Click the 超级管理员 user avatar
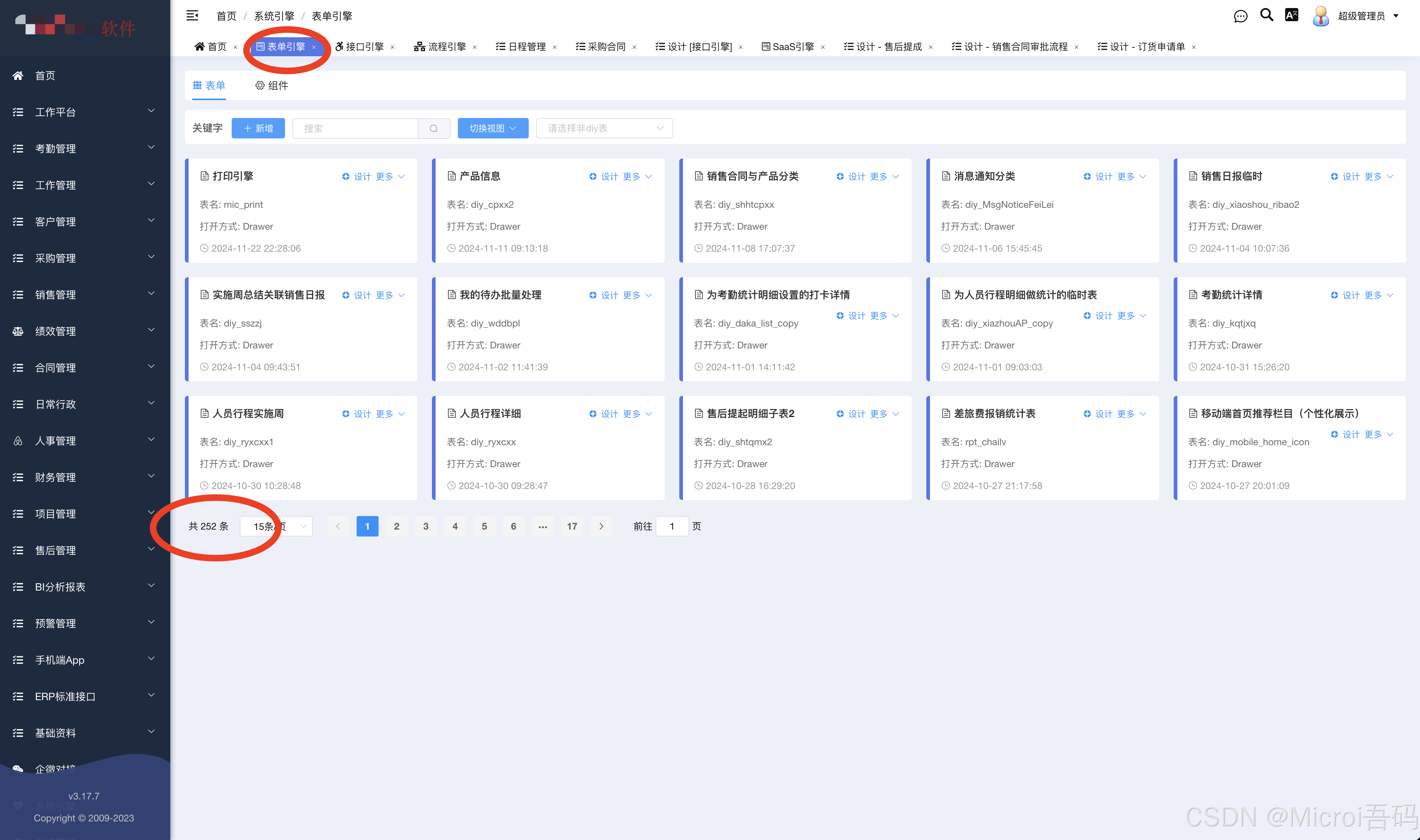The width and height of the screenshot is (1420, 840). coord(1320,16)
